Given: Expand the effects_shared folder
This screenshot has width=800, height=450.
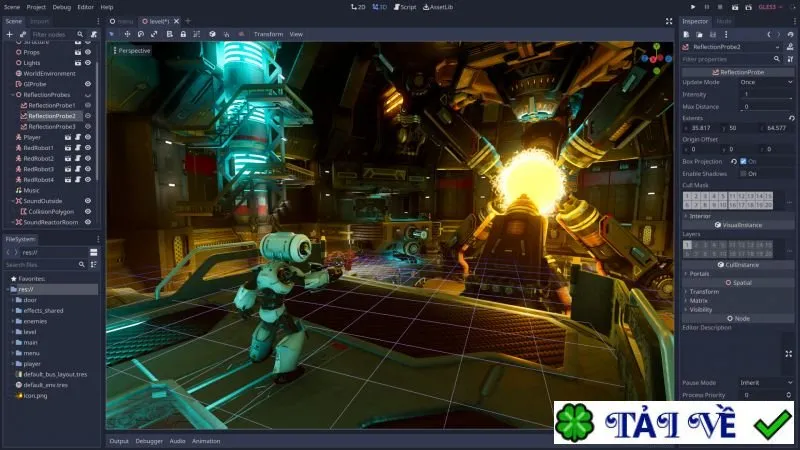Looking at the screenshot, I should click(13, 311).
